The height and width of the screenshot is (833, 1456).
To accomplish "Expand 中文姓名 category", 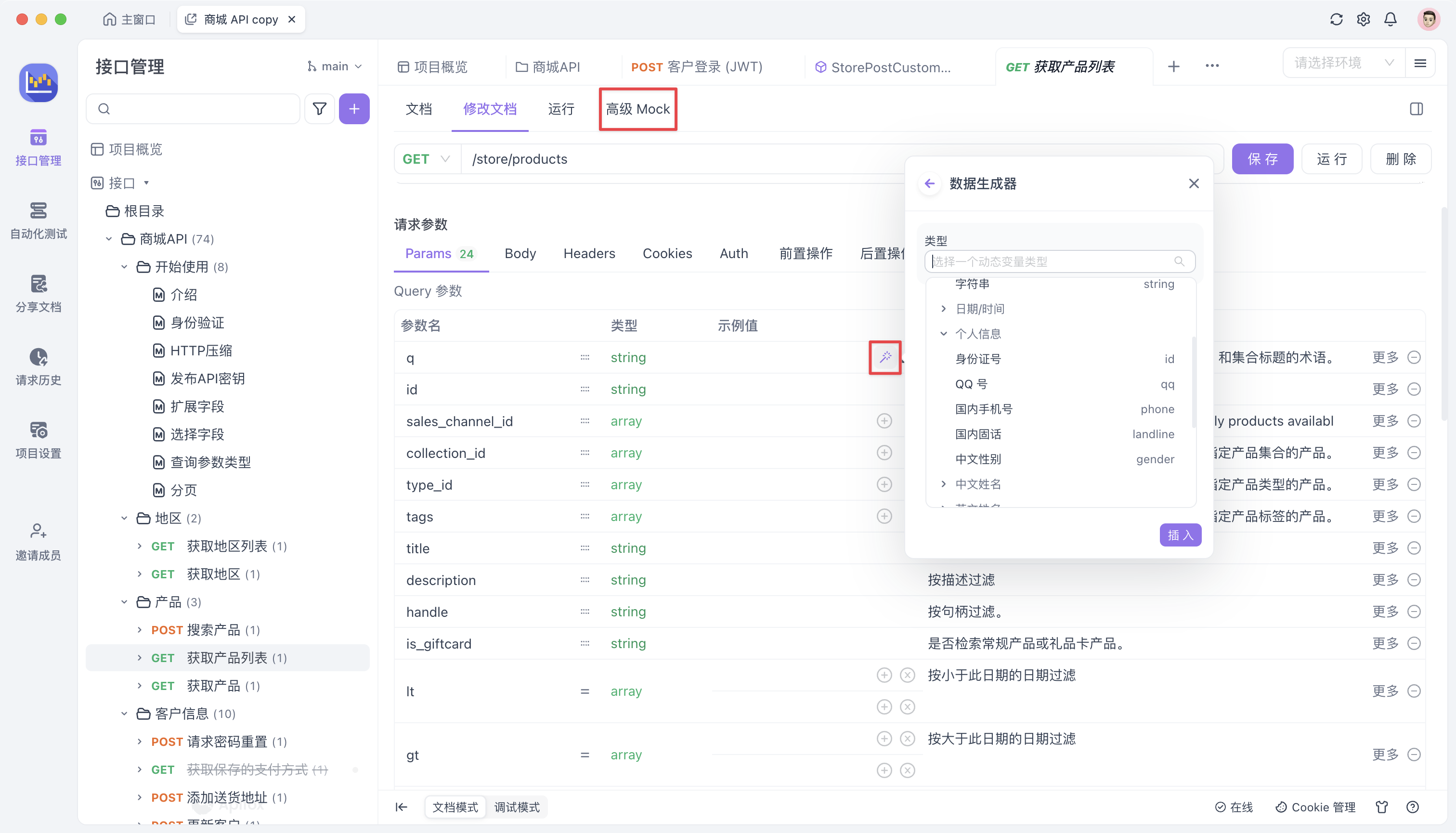I will 943,484.
